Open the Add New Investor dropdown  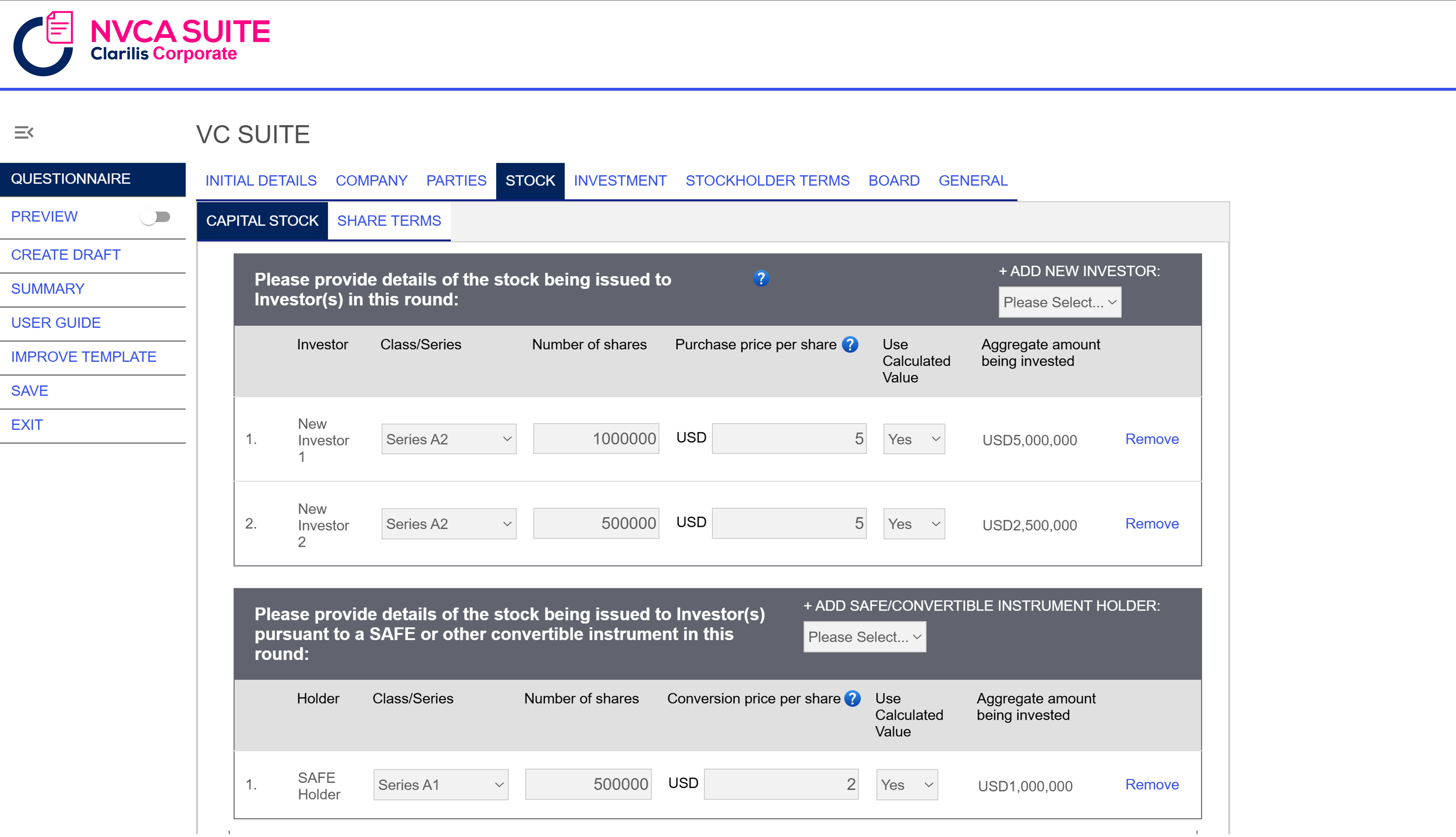1059,302
